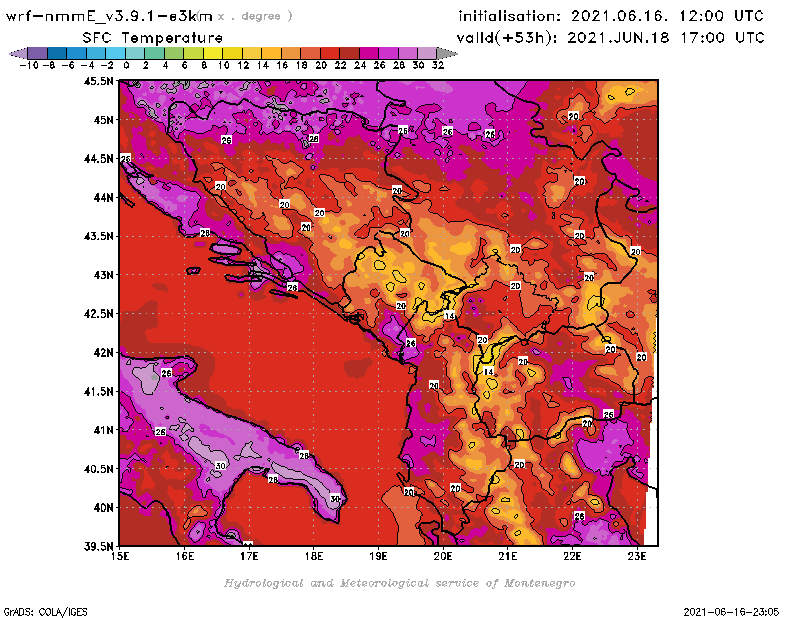The height and width of the screenshot is (618, 800).
Task: Click the '41.5N' latitude label
Action: [x=97, y=391]
